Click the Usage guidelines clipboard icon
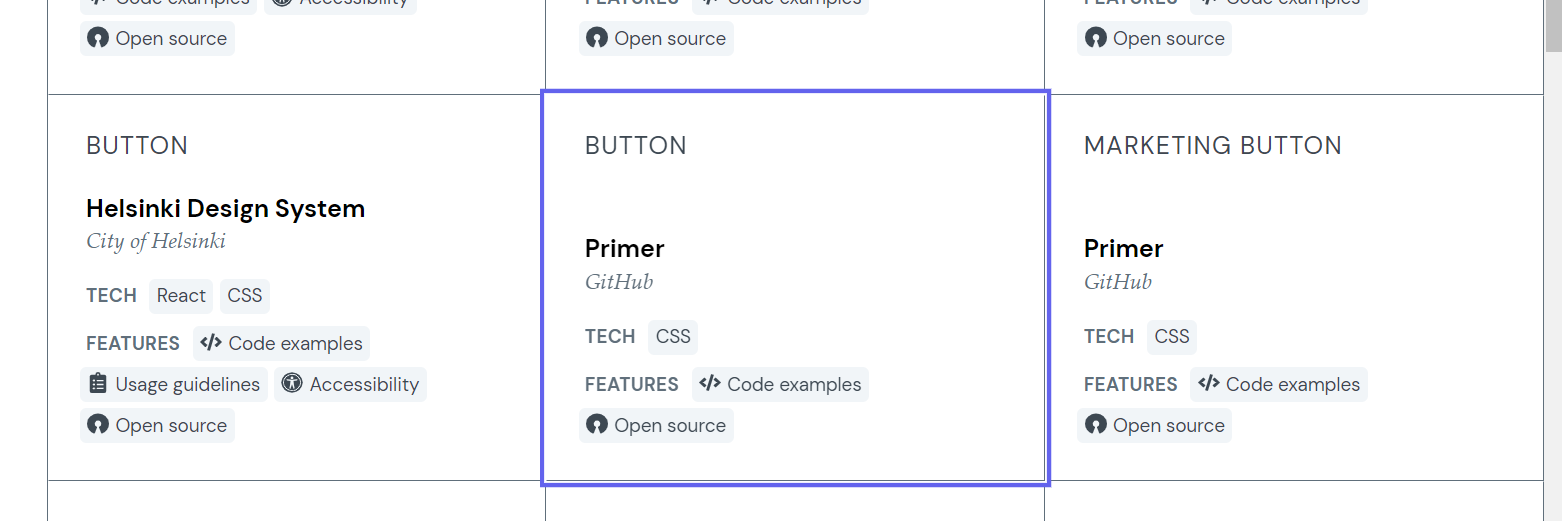This screenshot has width=1562, height=521. (x=98, y=384)
